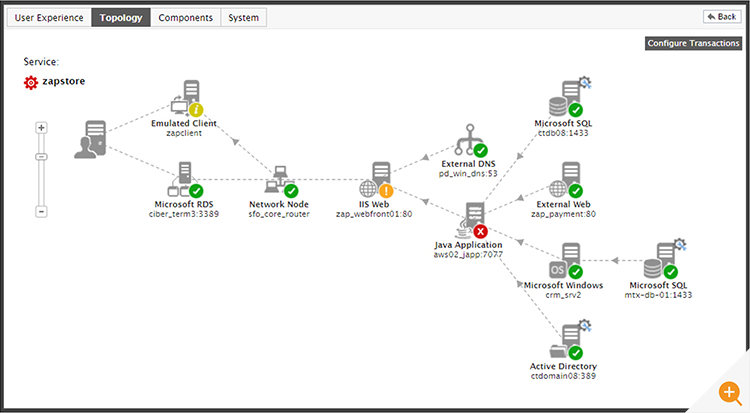Click Network Node green status check
This screenshot has height=413, width=750.
point(291,191)
